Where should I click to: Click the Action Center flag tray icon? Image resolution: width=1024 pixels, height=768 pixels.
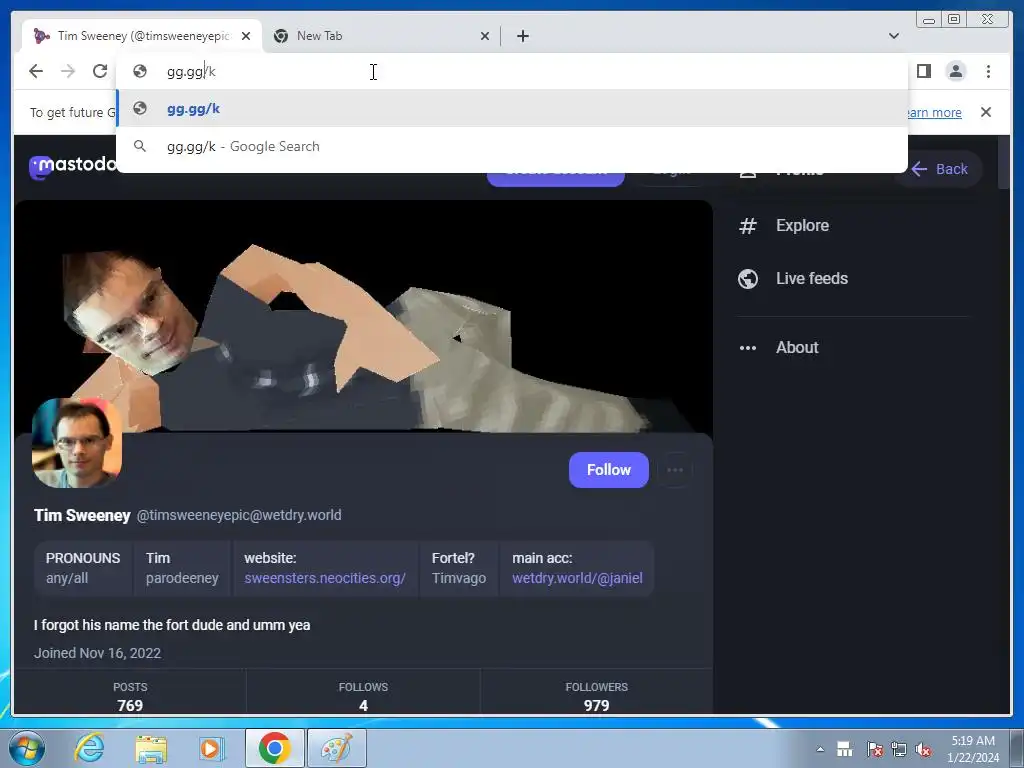(x=874, y=749)
